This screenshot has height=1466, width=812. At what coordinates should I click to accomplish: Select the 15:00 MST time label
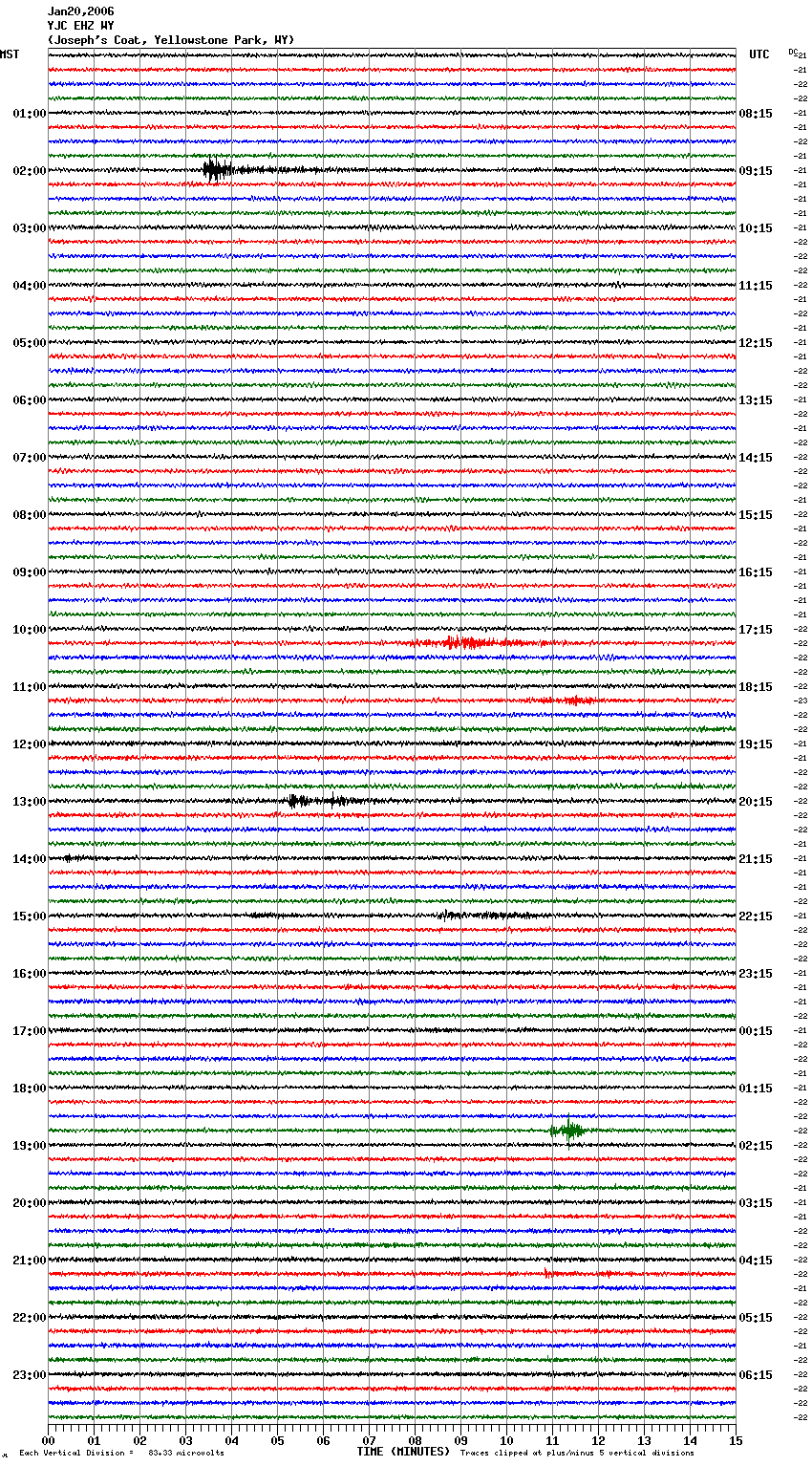point(29,916)
